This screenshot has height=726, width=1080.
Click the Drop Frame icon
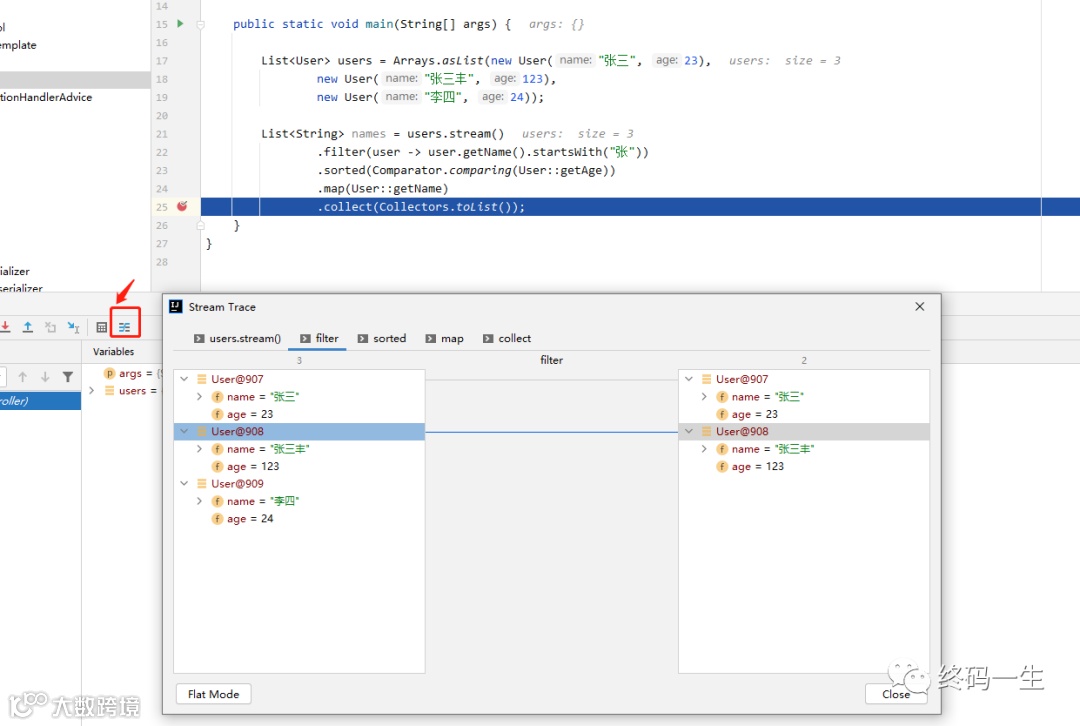[x=50, y=327]
